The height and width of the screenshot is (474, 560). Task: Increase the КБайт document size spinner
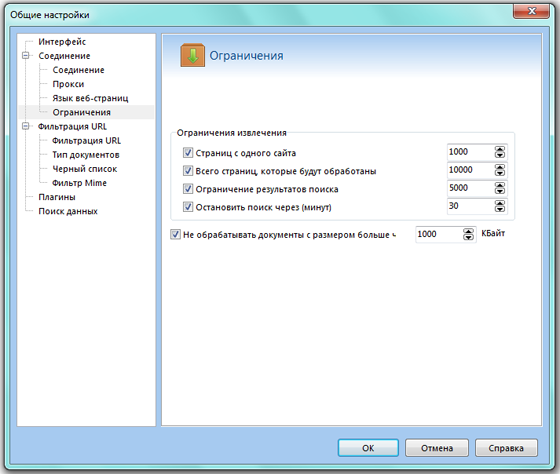[468, 231]
